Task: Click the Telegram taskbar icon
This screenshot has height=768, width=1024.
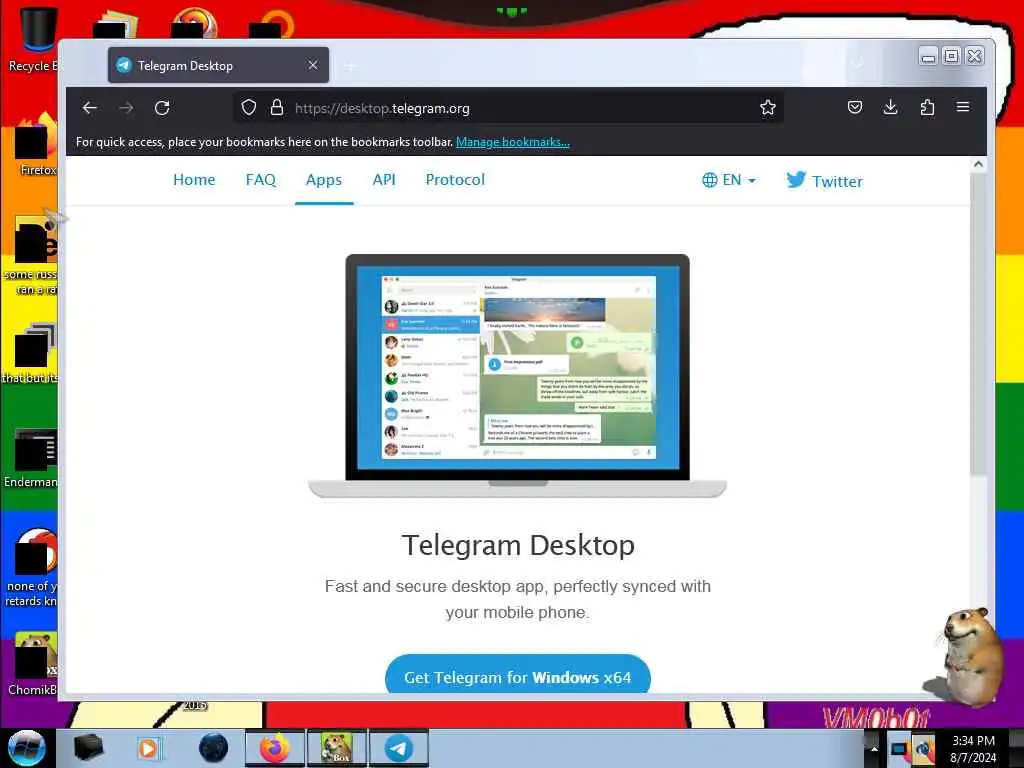Action: click(398, 748)
